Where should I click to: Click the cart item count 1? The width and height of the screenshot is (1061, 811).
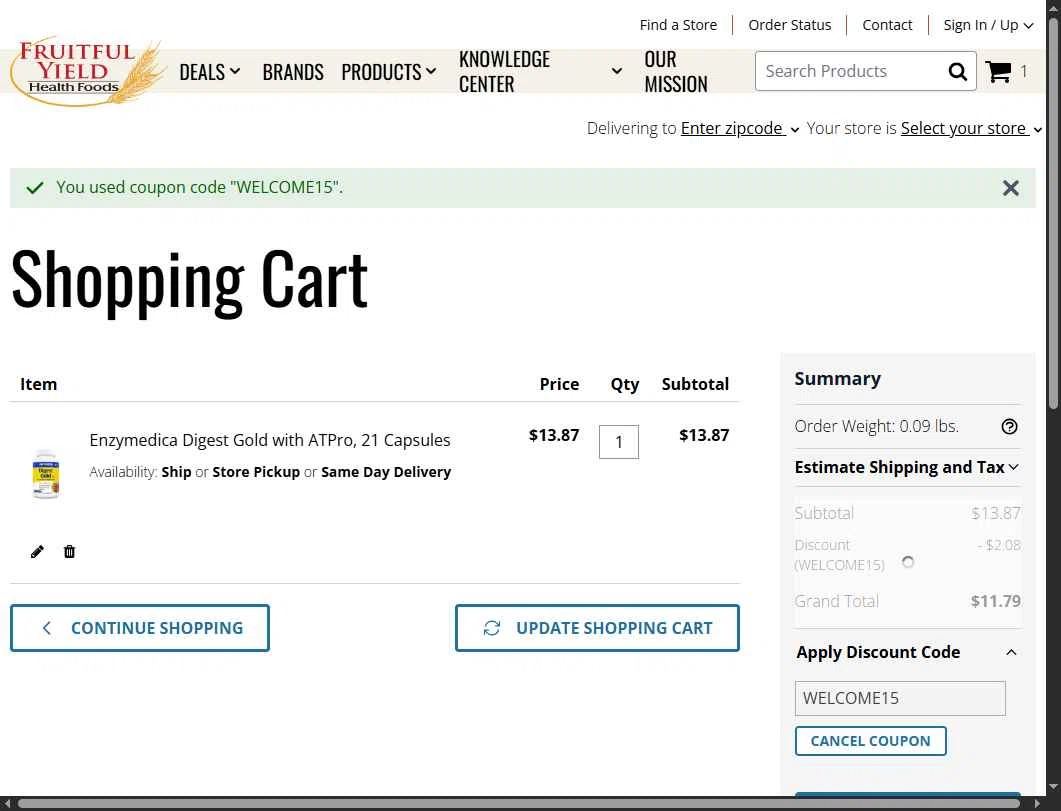click(1023, 71)
